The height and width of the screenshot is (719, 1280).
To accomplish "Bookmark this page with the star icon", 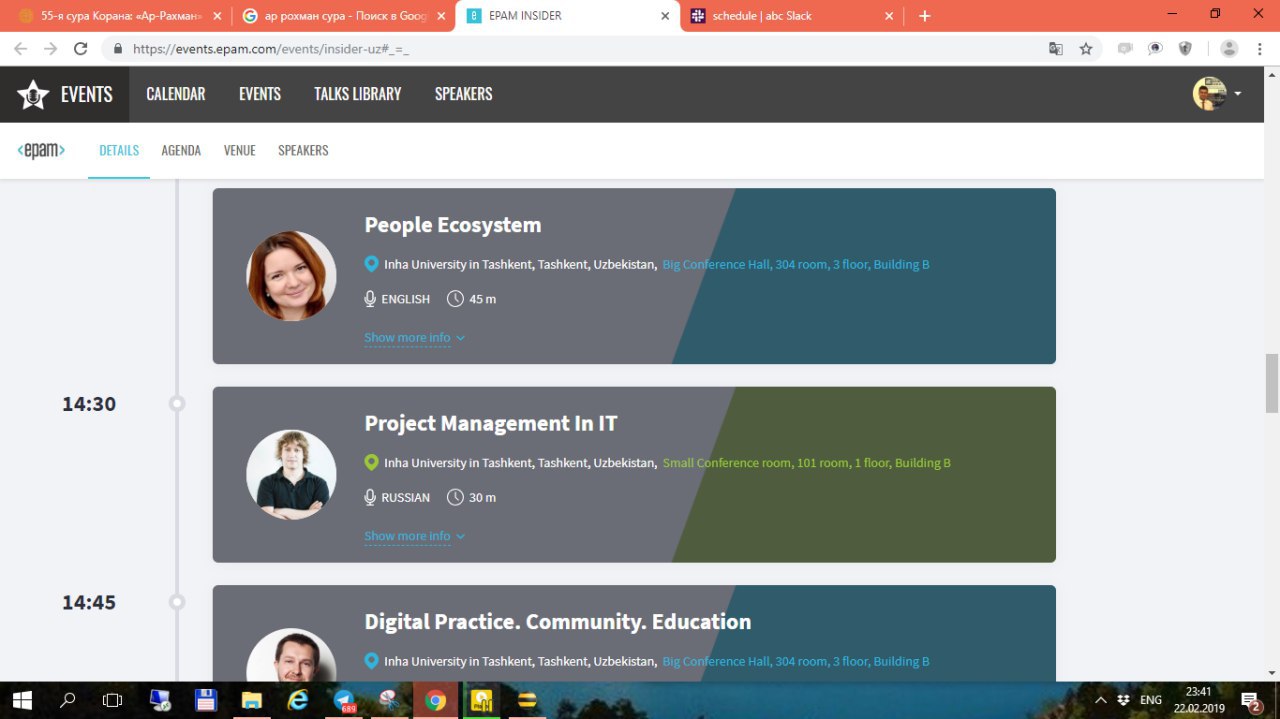I will [x=1086, y=48].
